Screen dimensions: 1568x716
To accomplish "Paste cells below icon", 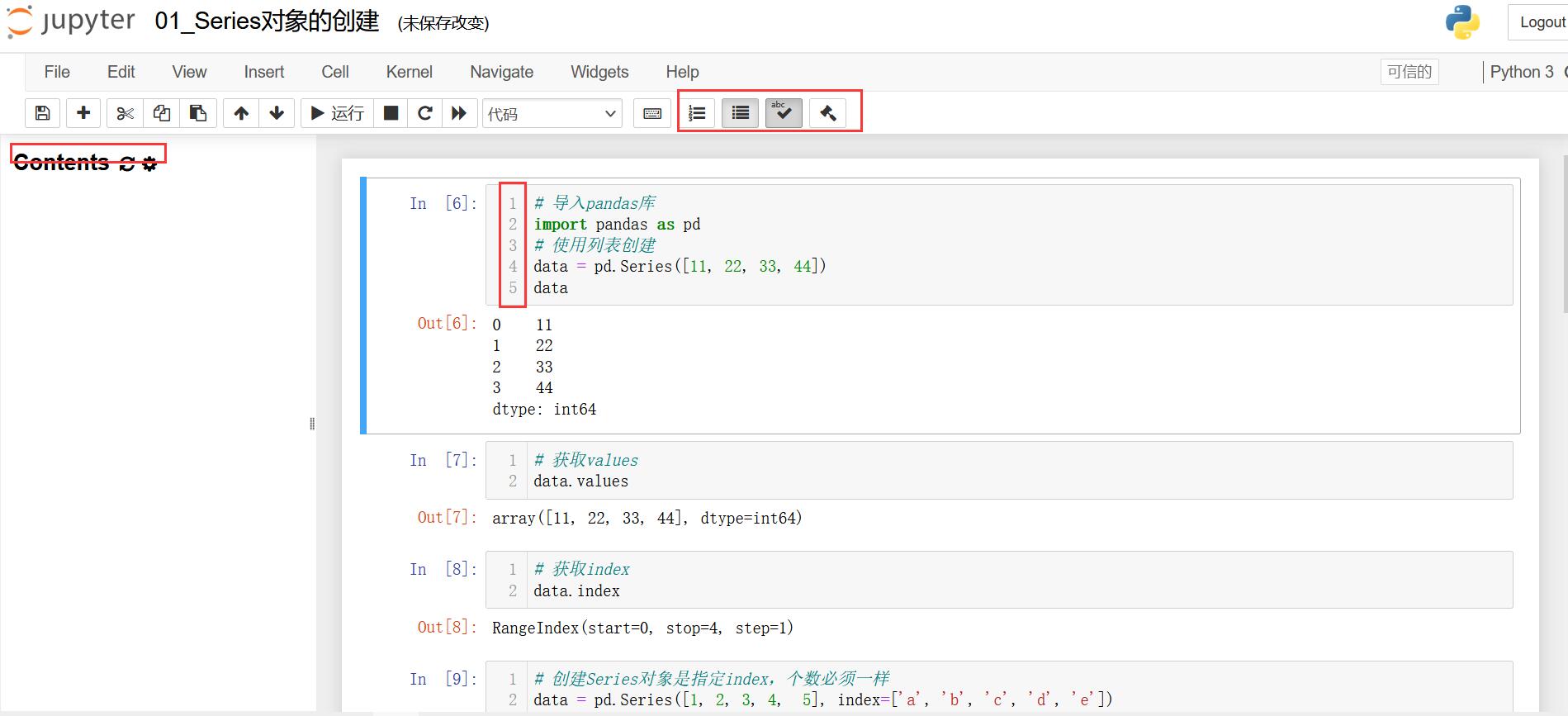I will coord(198,113).
